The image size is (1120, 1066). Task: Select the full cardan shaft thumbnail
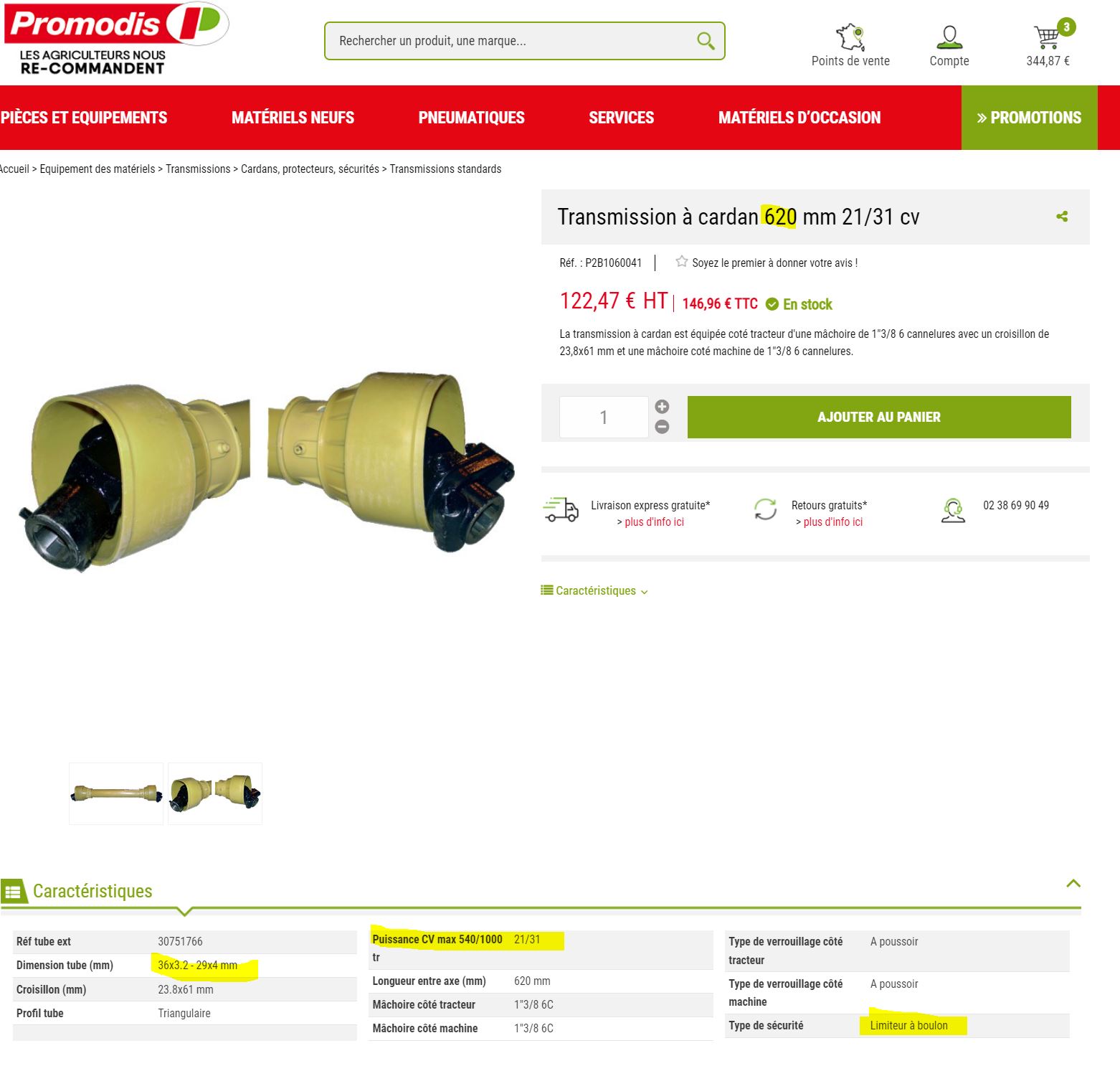[x=116, y=793]
